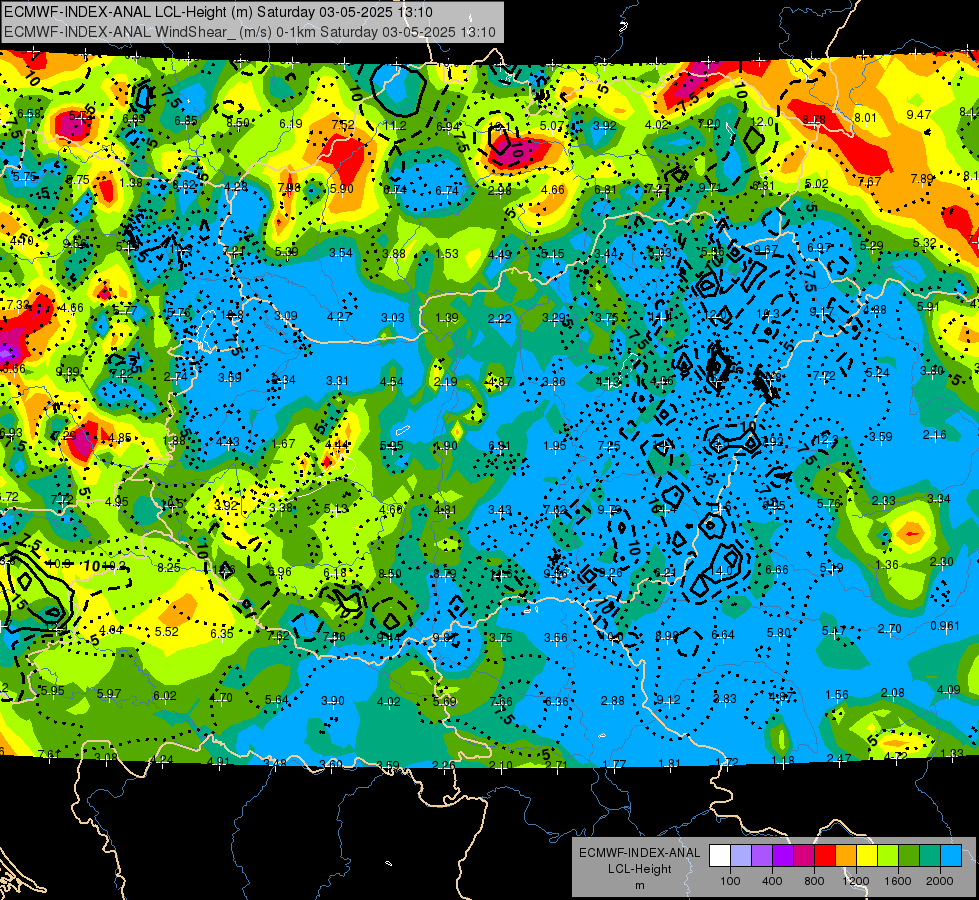Click the wind shear value 1.36
The image size is (979, 900).
pyautogui.click(x=887, y=565)
